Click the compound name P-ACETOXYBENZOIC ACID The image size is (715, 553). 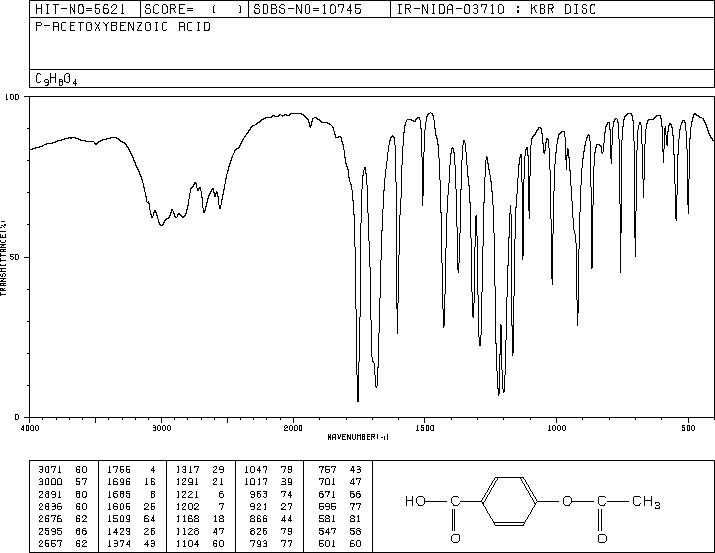pyautogui.click(x=123, y=27)
